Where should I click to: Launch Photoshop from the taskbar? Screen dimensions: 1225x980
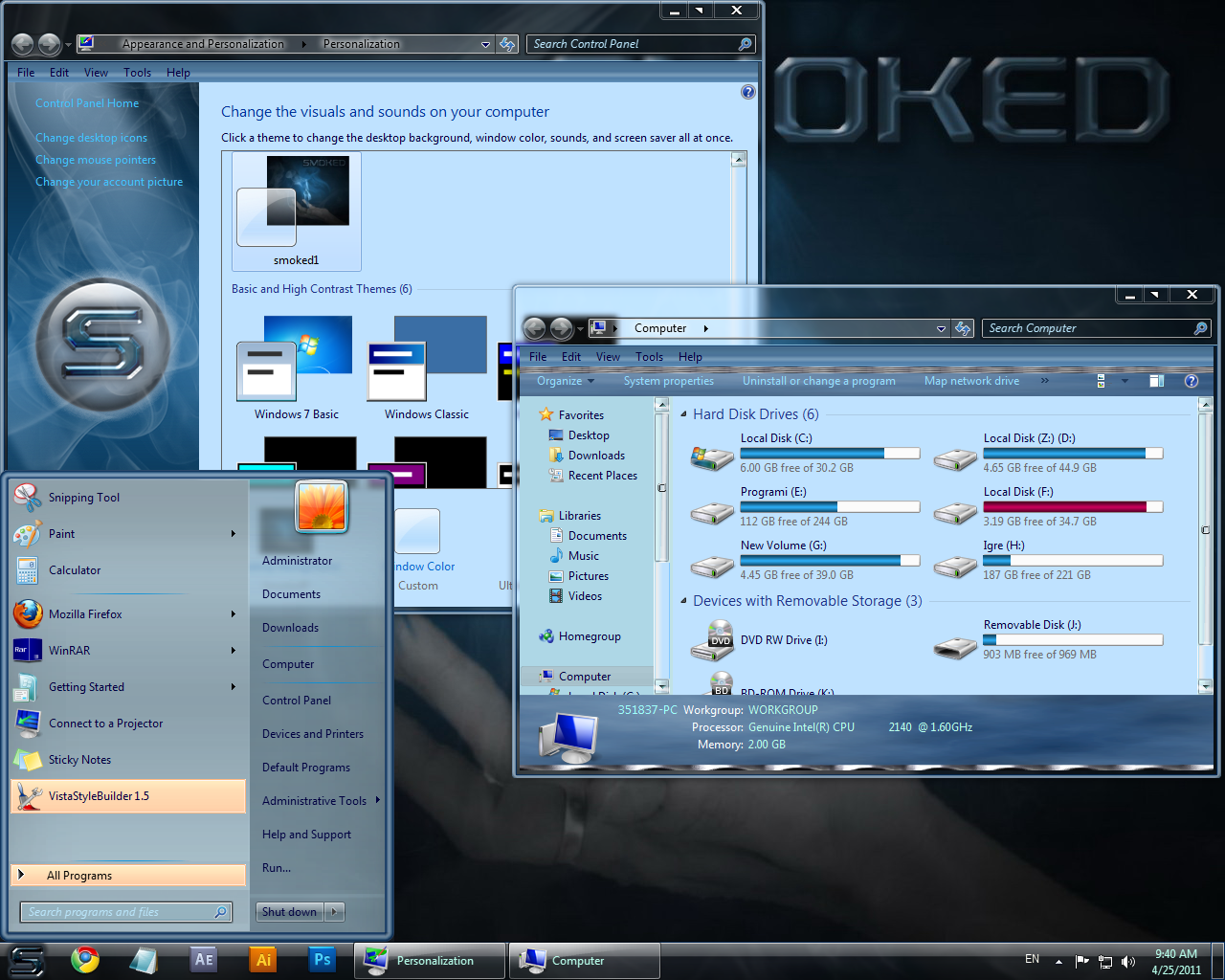[x=323, y=959]
